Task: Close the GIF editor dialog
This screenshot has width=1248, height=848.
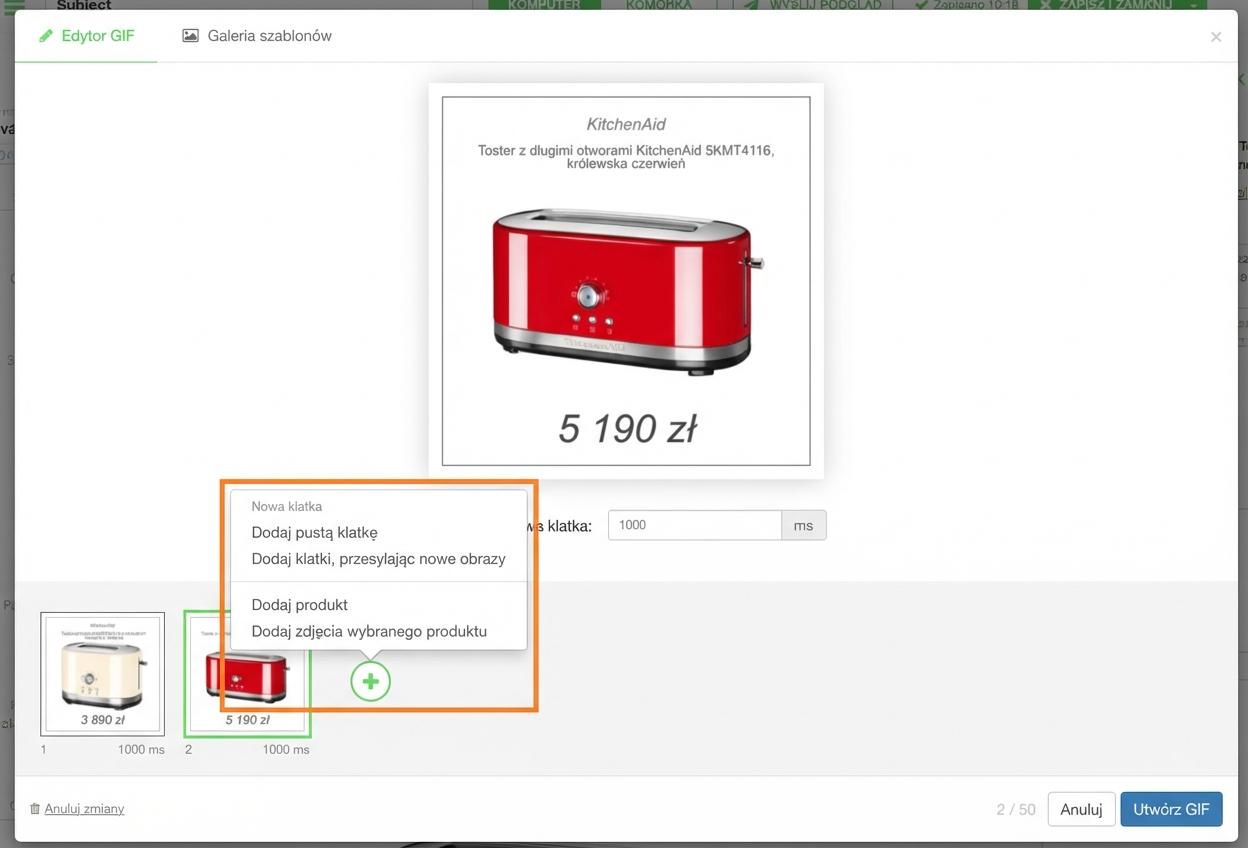Action: (1216, 37)
